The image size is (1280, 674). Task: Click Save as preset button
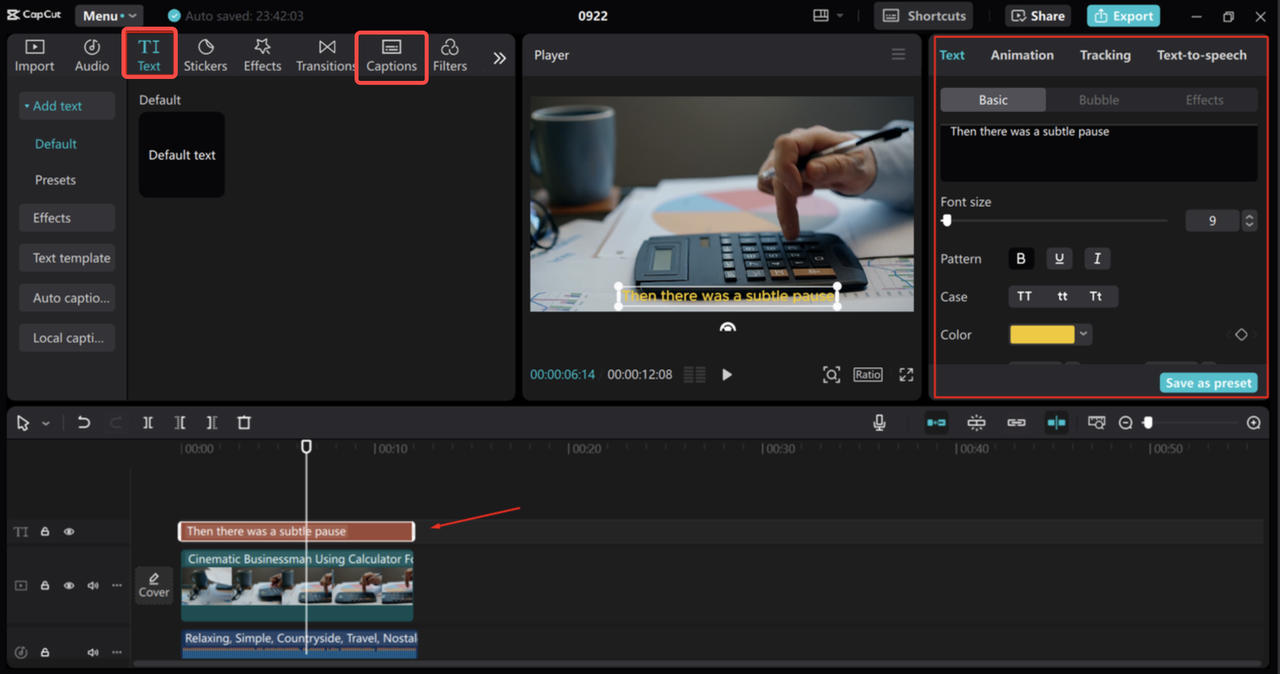coord(1208,383)
